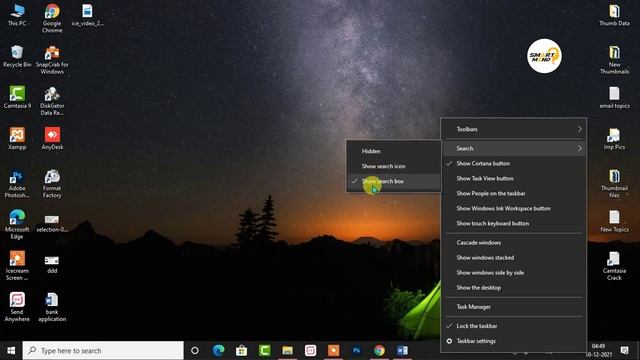The width and height of the screenshot is (640, 360).
Task: Open New Thumbnails folder icon
Action: point(614,60)
